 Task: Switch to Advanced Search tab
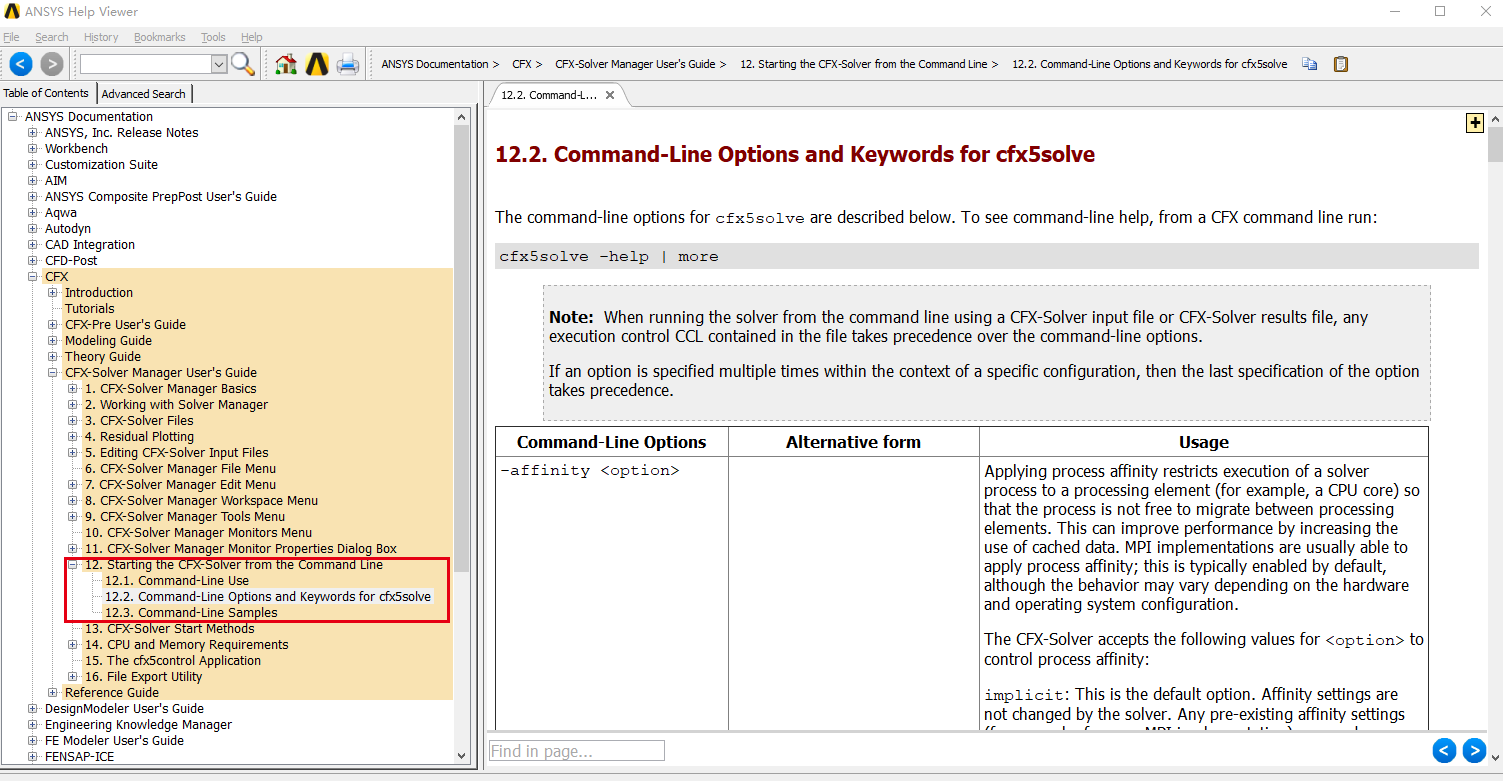(143, 94)
